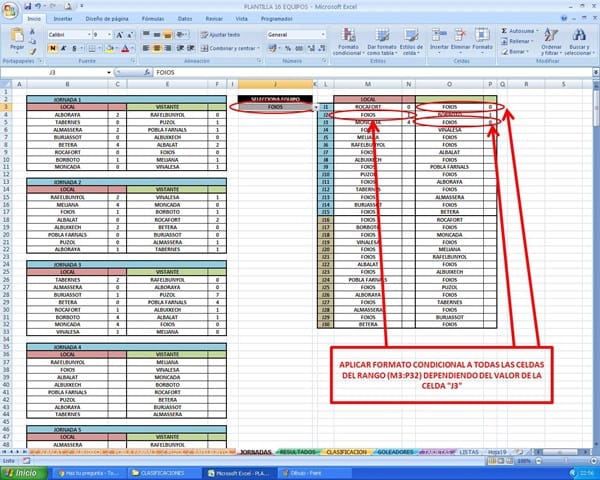Increase decimal places

coord(311,48)
